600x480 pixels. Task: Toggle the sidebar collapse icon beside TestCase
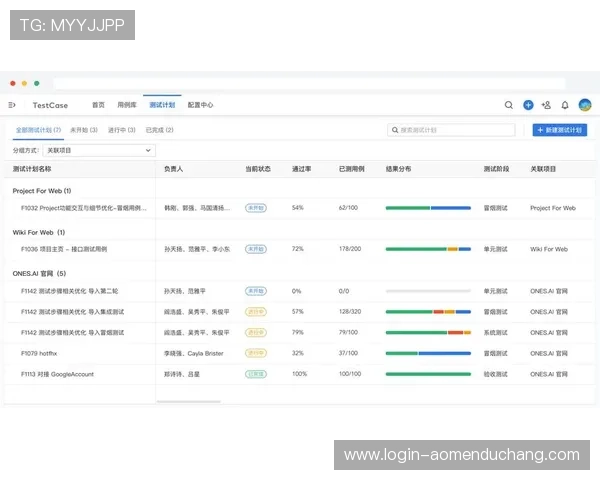click(x=12, y=105)
